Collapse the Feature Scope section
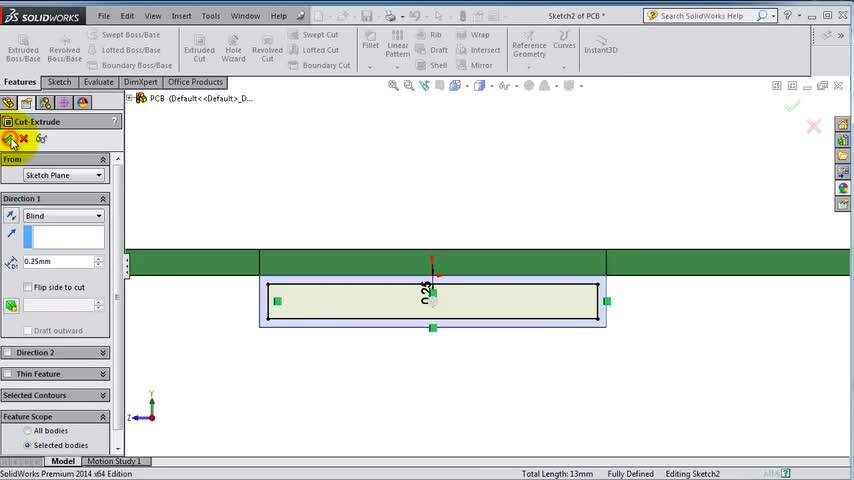 click(x=103, y=417)
